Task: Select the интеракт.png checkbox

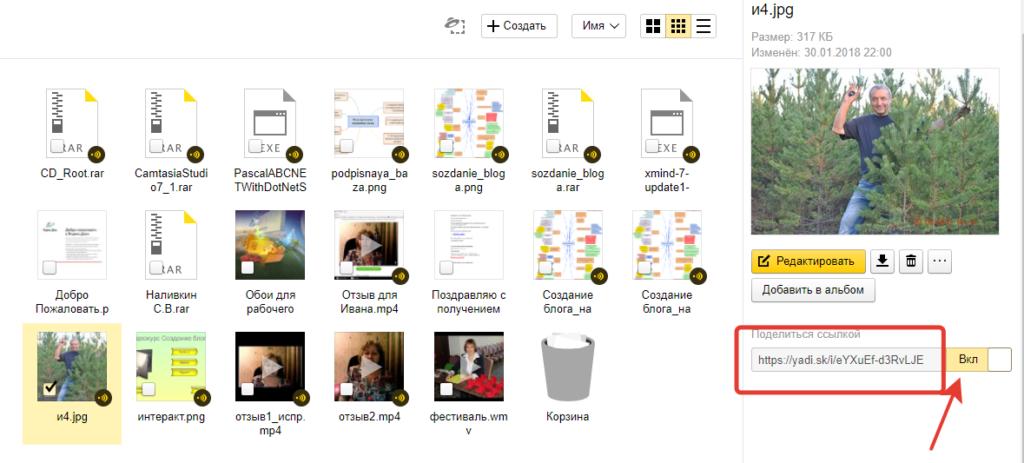Action: [x=149, y=388]
